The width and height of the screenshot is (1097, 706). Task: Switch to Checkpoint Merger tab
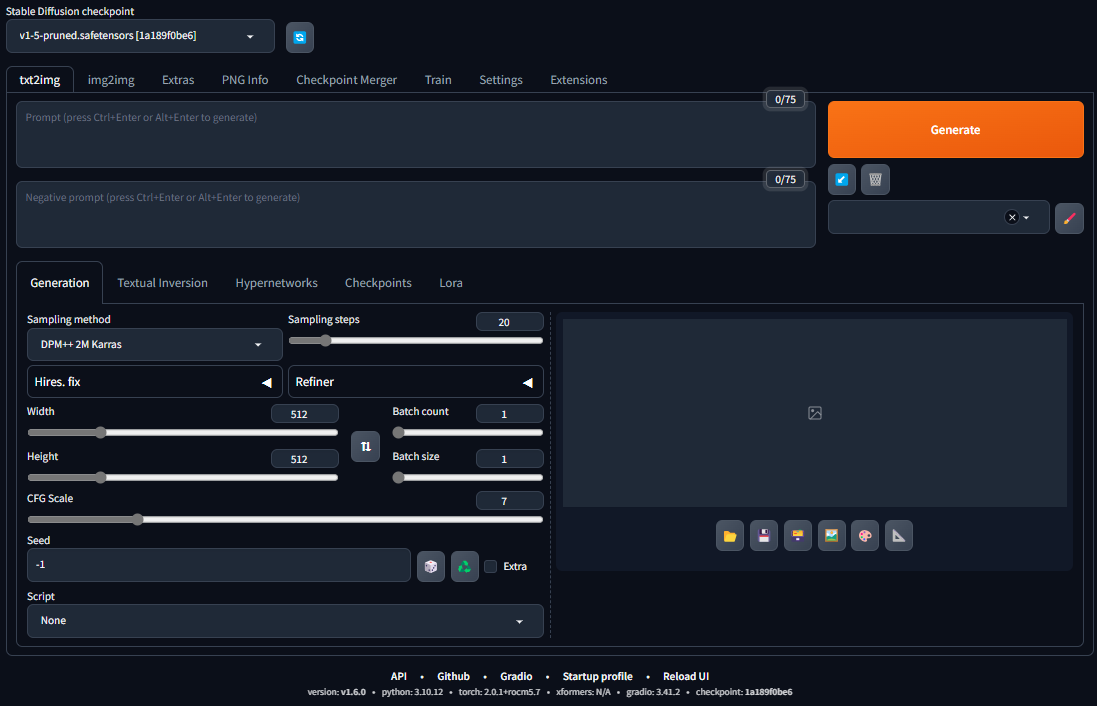point(346,80)
